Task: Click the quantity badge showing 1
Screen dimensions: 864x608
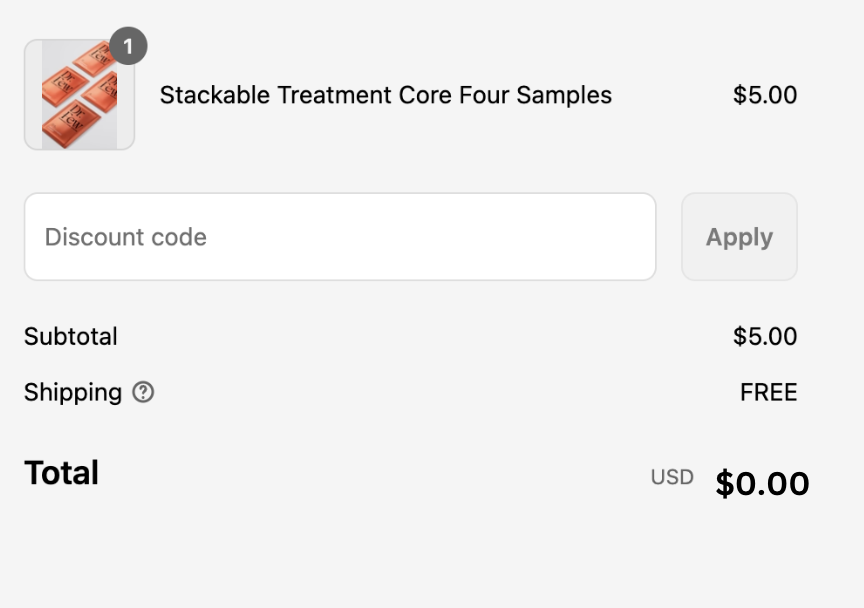Action: [128, 46]
